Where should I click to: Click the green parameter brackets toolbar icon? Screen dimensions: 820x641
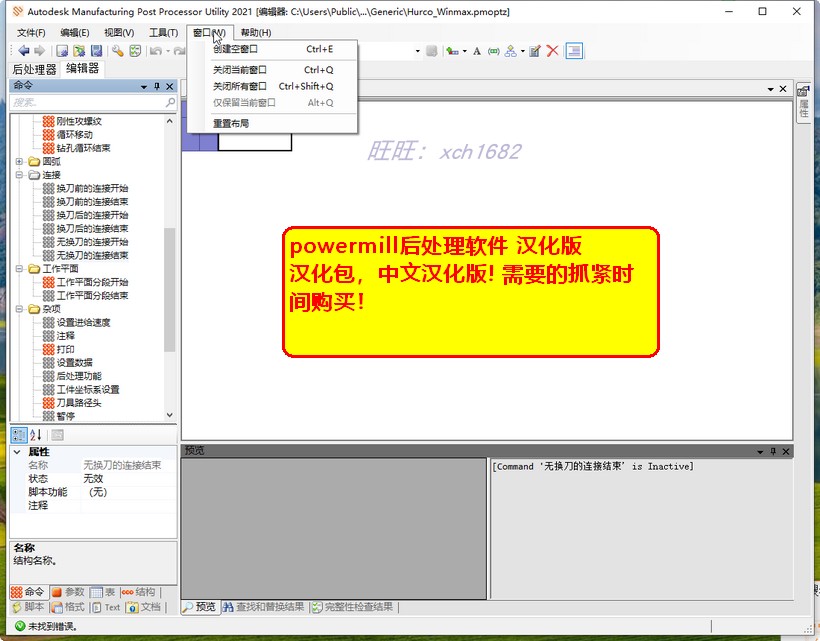click(x=494, y=51)
